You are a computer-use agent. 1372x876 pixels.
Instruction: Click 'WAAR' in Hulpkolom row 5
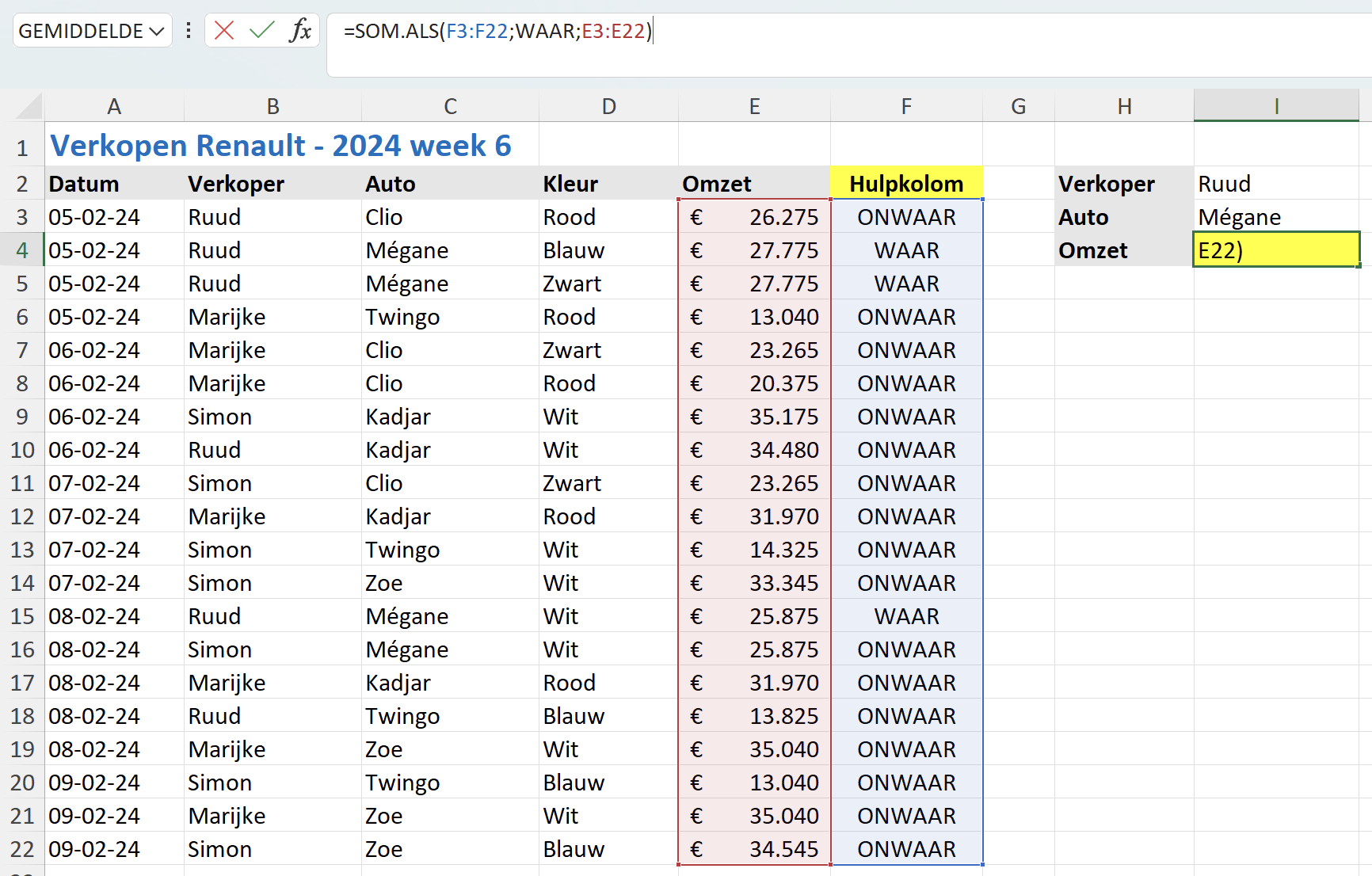[906, 284]
